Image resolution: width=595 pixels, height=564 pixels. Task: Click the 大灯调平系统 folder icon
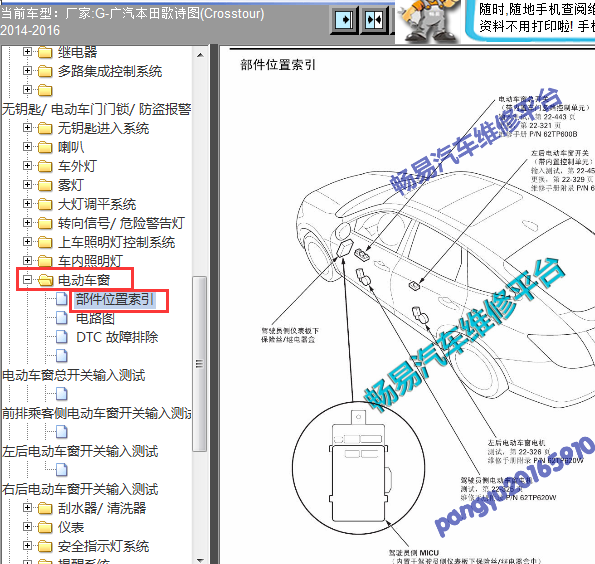tap(45, 204)
